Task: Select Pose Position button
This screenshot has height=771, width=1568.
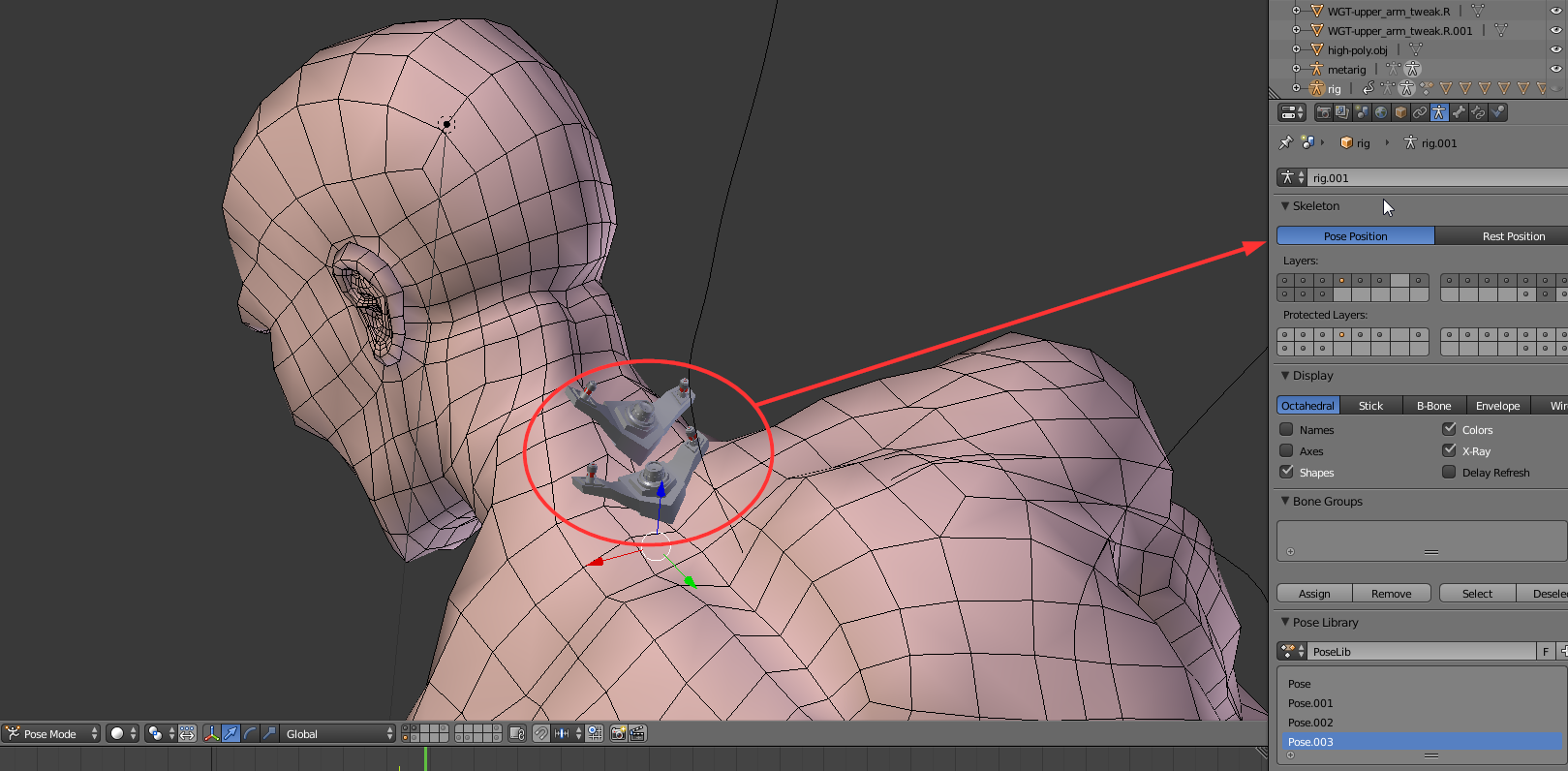Action: [1355, 236]
